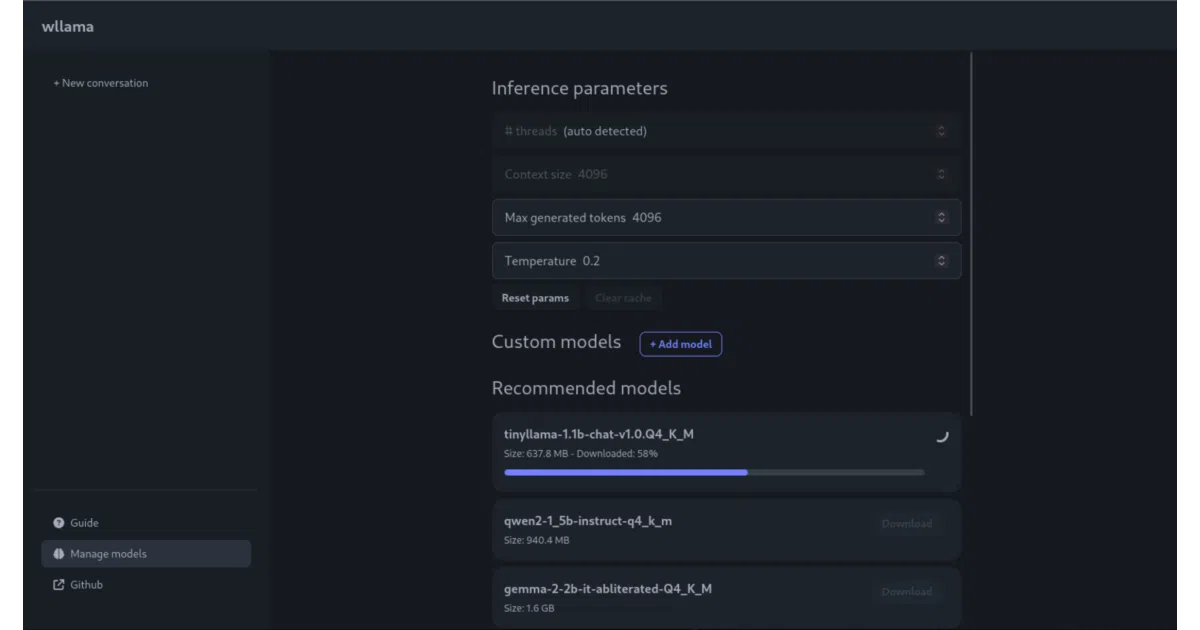Open Manage models section

[146, 554]
